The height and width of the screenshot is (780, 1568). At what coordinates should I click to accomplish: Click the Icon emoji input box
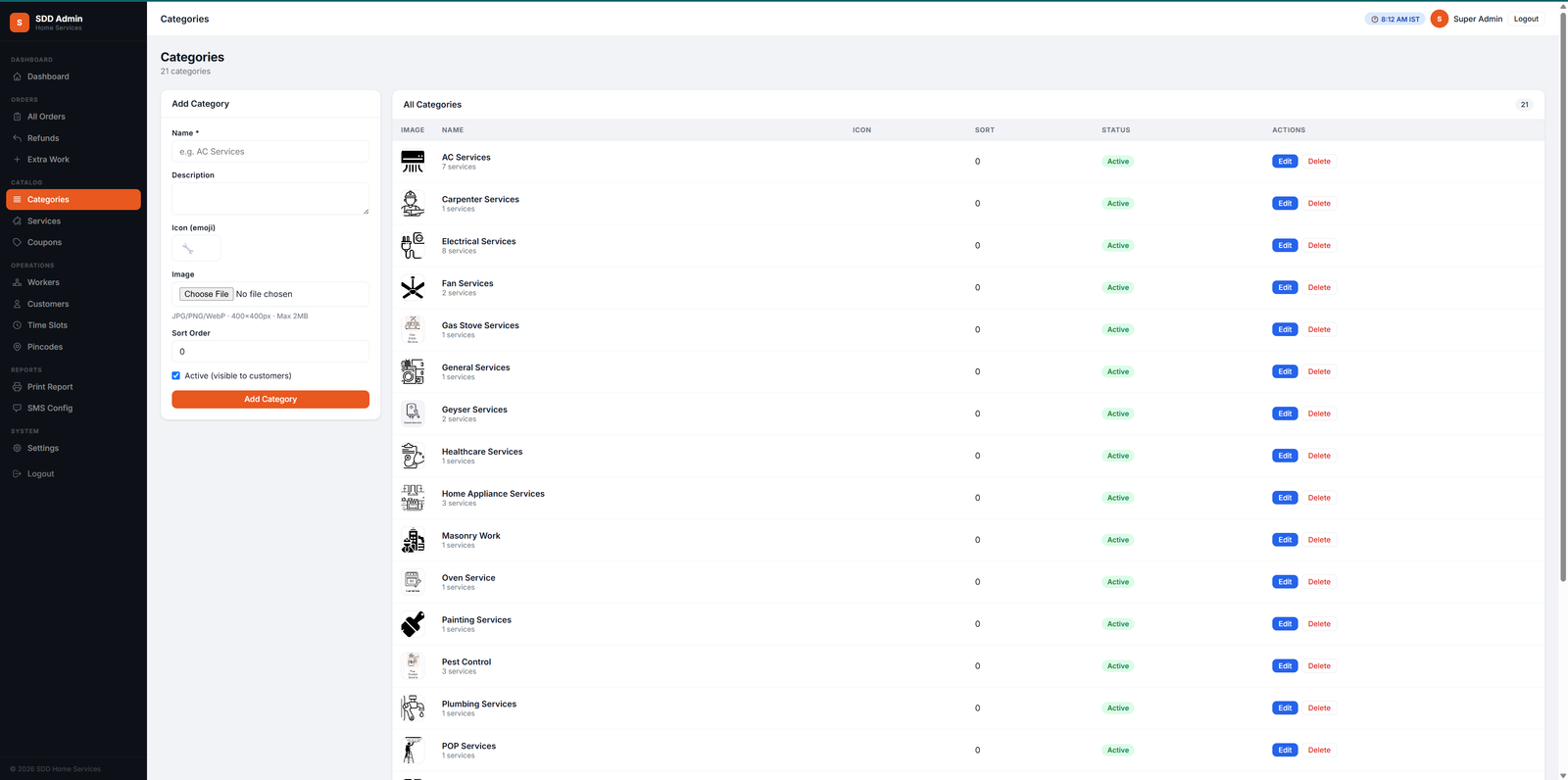click(x=196, y=249)
